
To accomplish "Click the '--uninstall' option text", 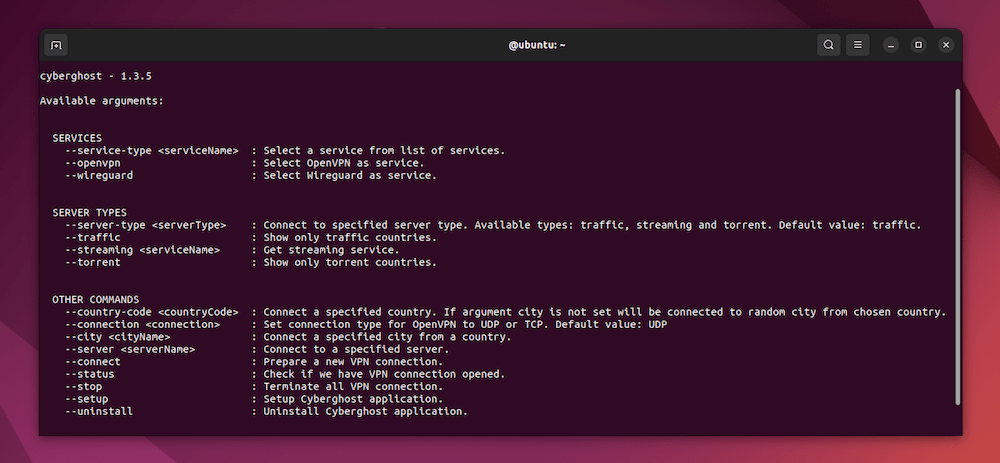I will pyautogui.click(x=99, y=411).
